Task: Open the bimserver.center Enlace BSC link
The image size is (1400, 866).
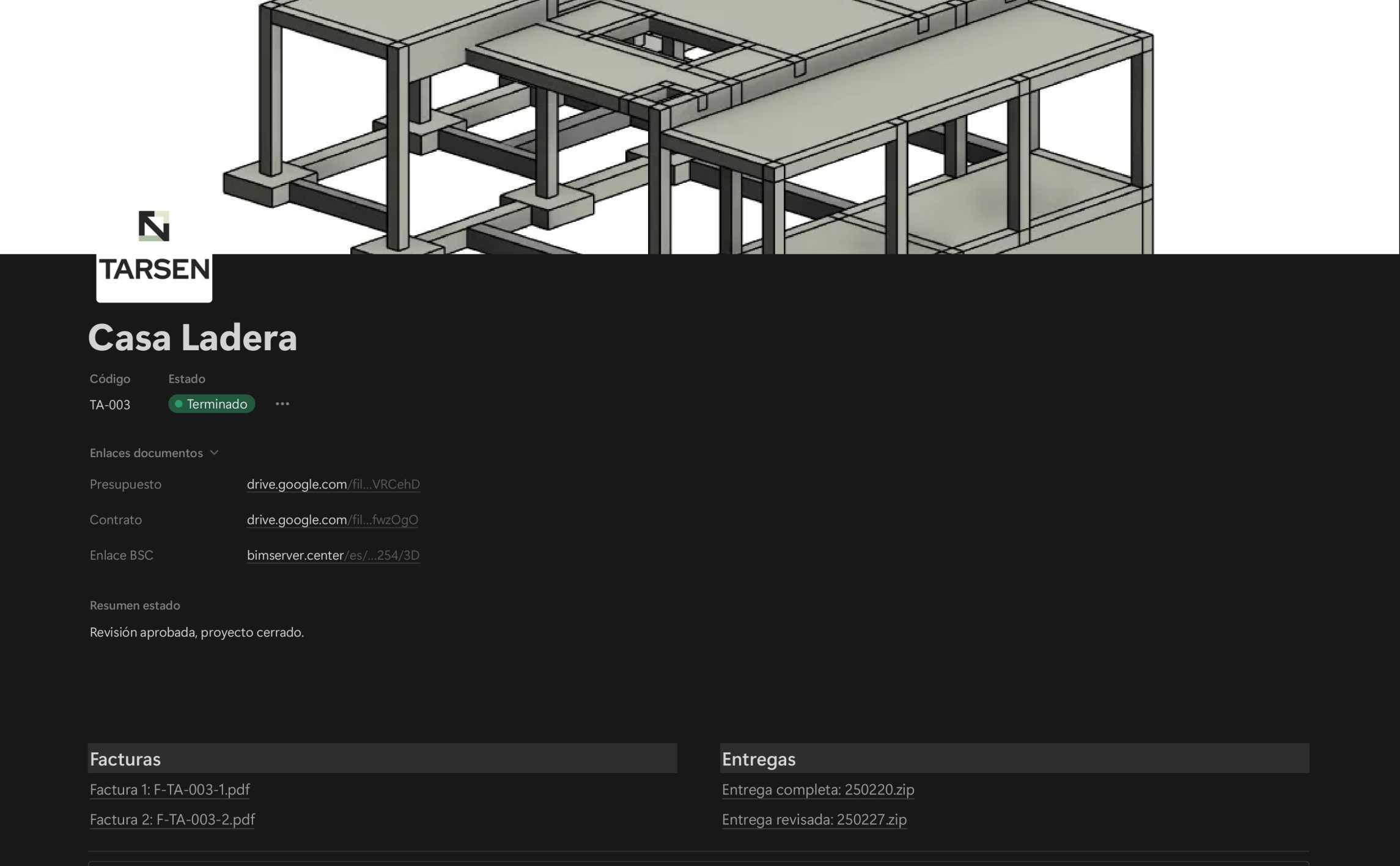Action: point(333,555)
